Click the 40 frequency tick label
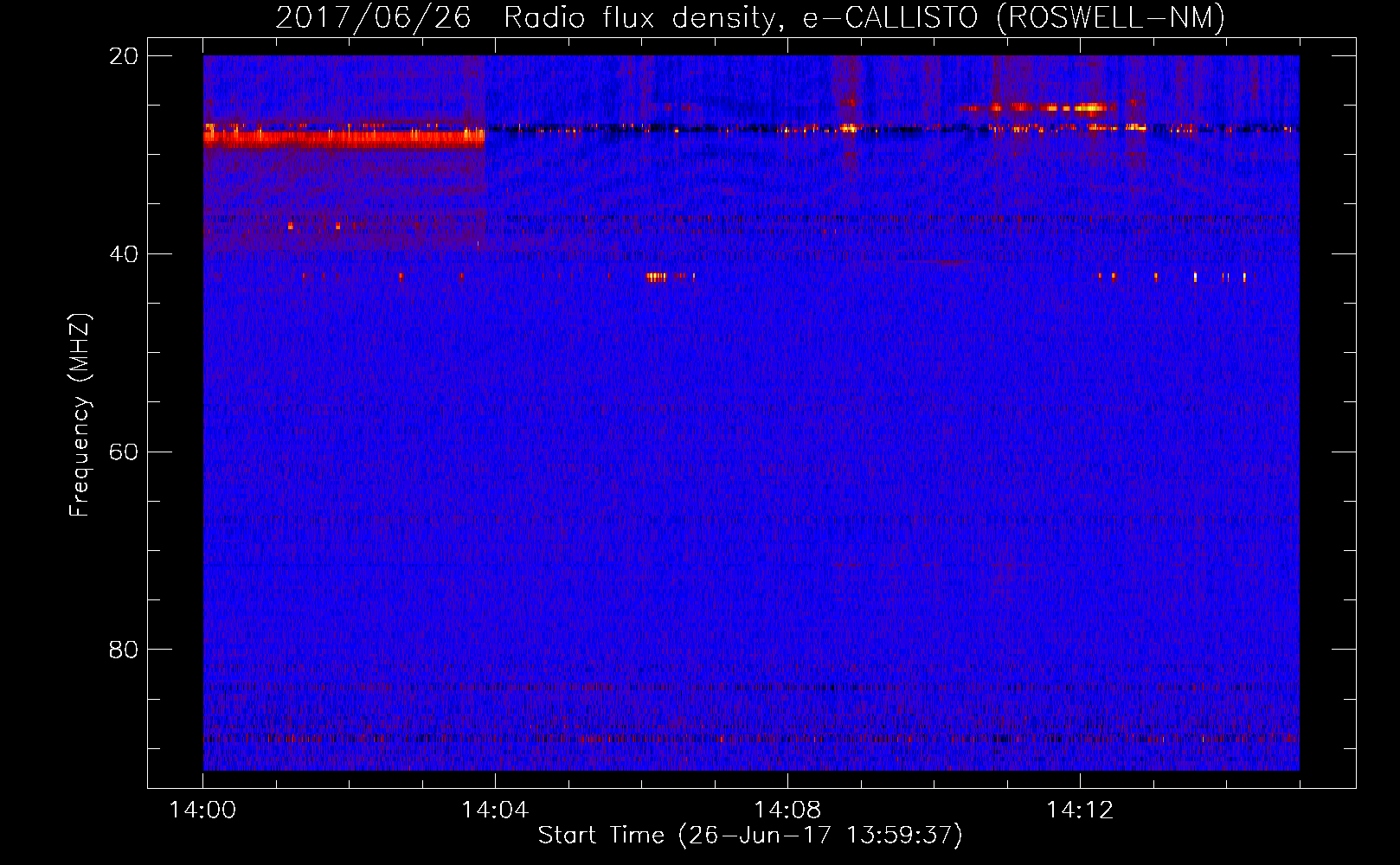 point(125,254)
